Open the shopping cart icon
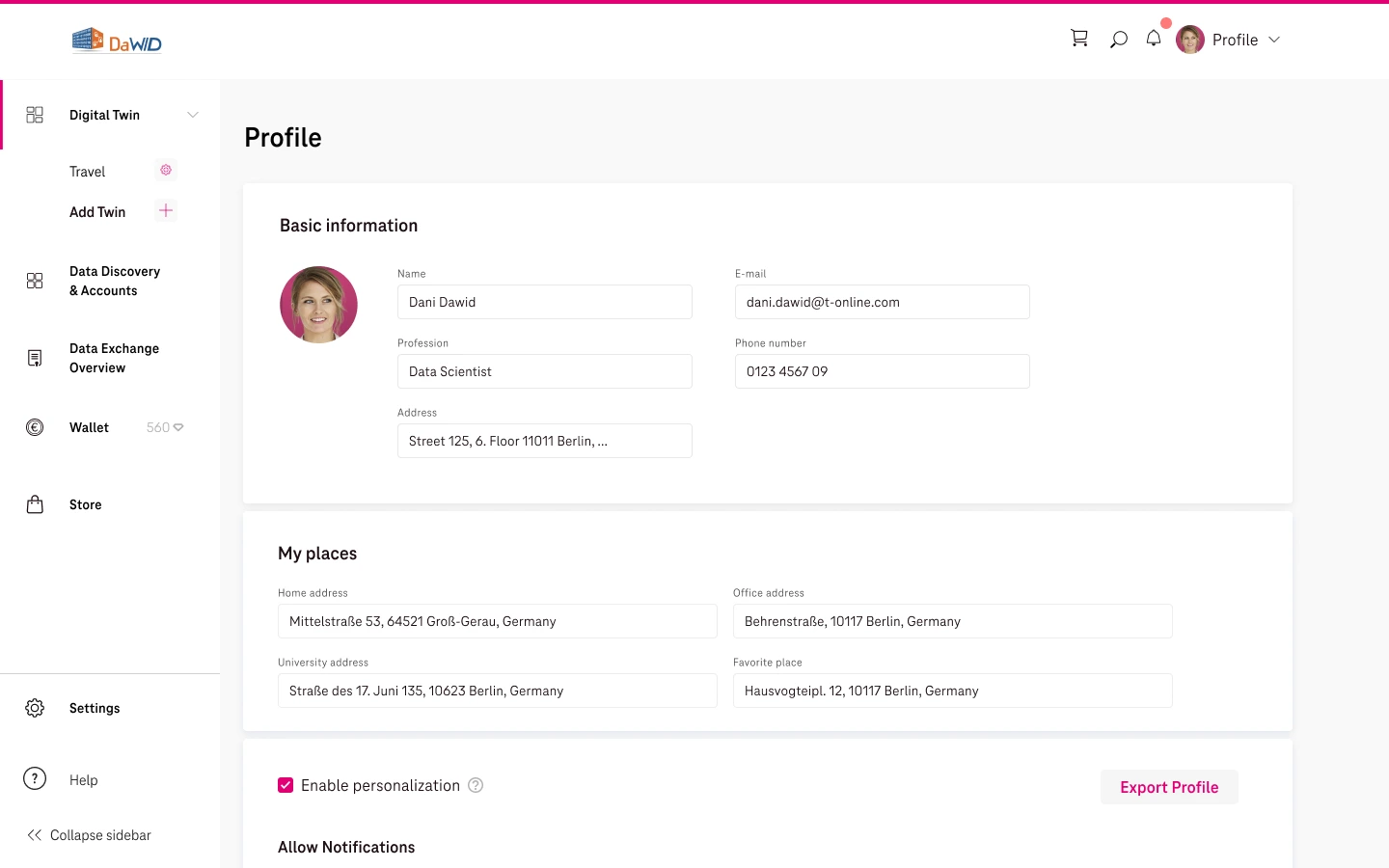 1079,39
